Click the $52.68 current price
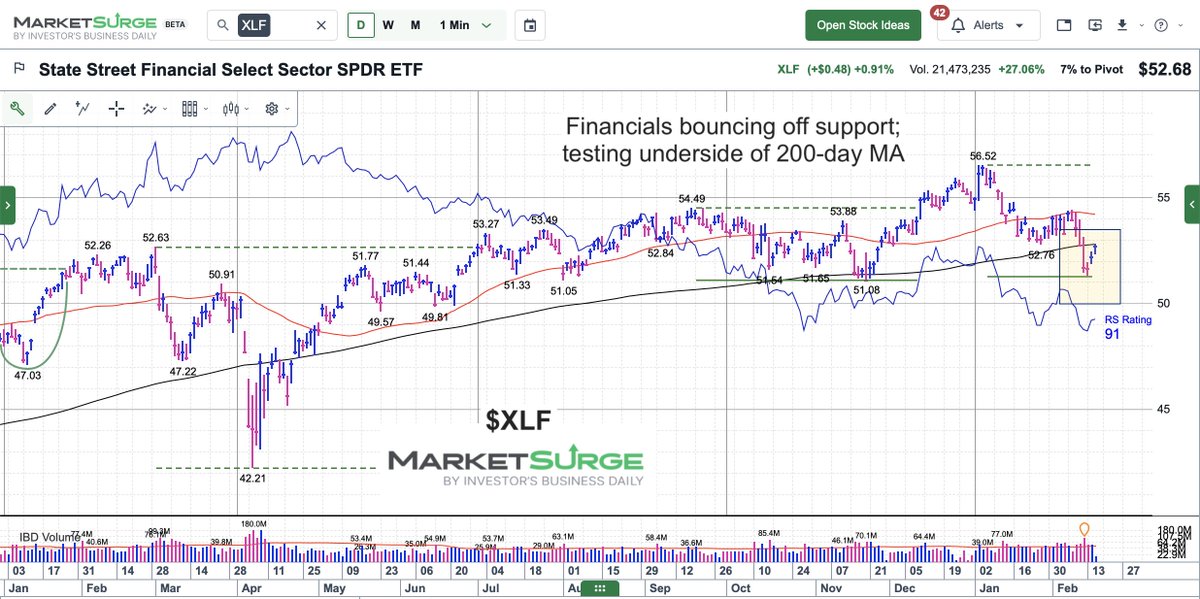The width and height of the screenshot is (1200, 599). coord(1163,69)
